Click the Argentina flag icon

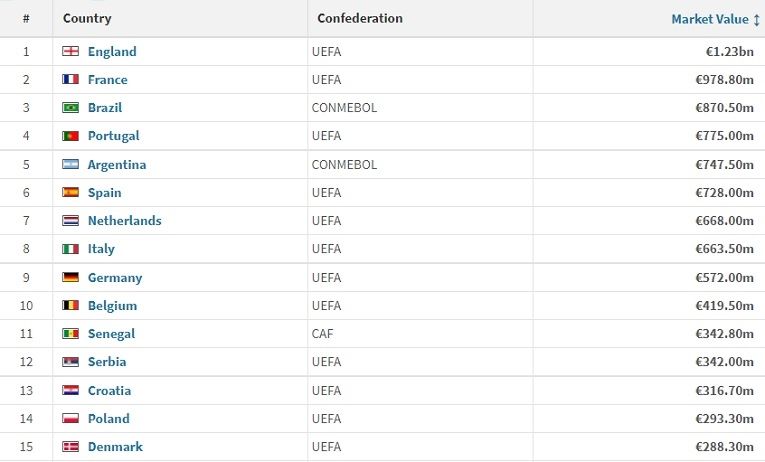(x=70, y=165)
